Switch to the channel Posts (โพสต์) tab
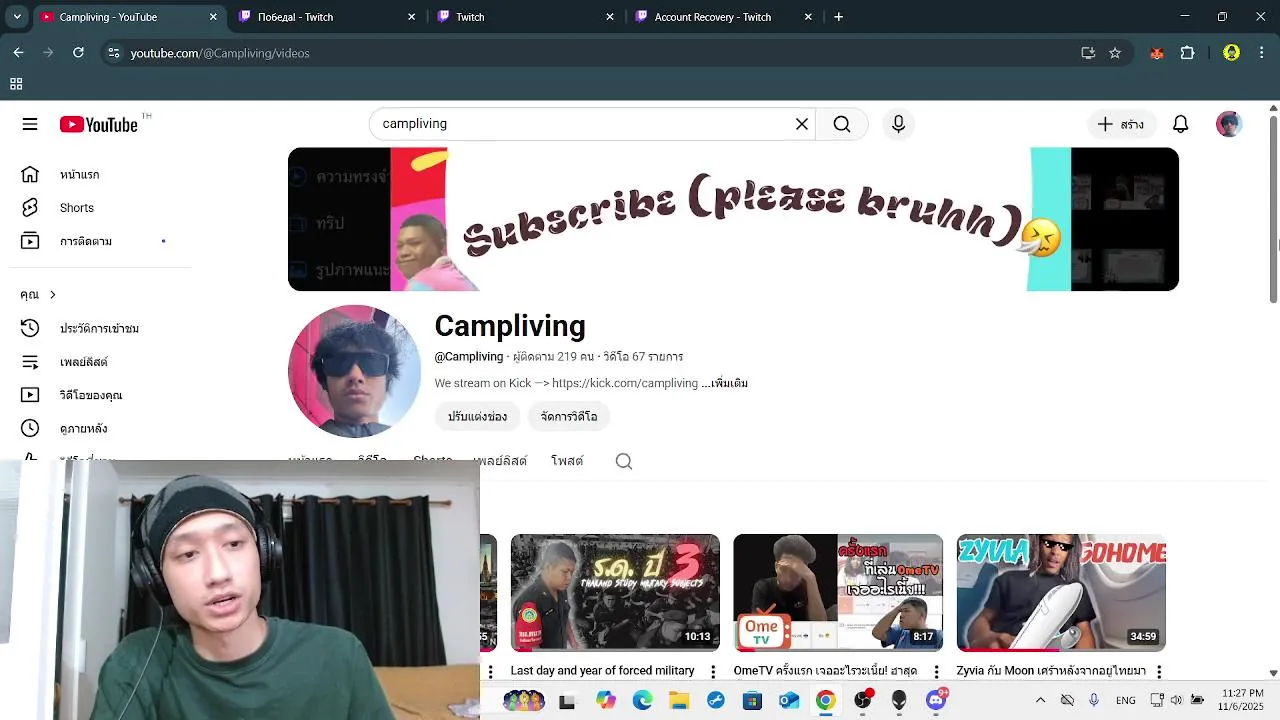Screen dimensions: 1280x720 pos(567,461)
